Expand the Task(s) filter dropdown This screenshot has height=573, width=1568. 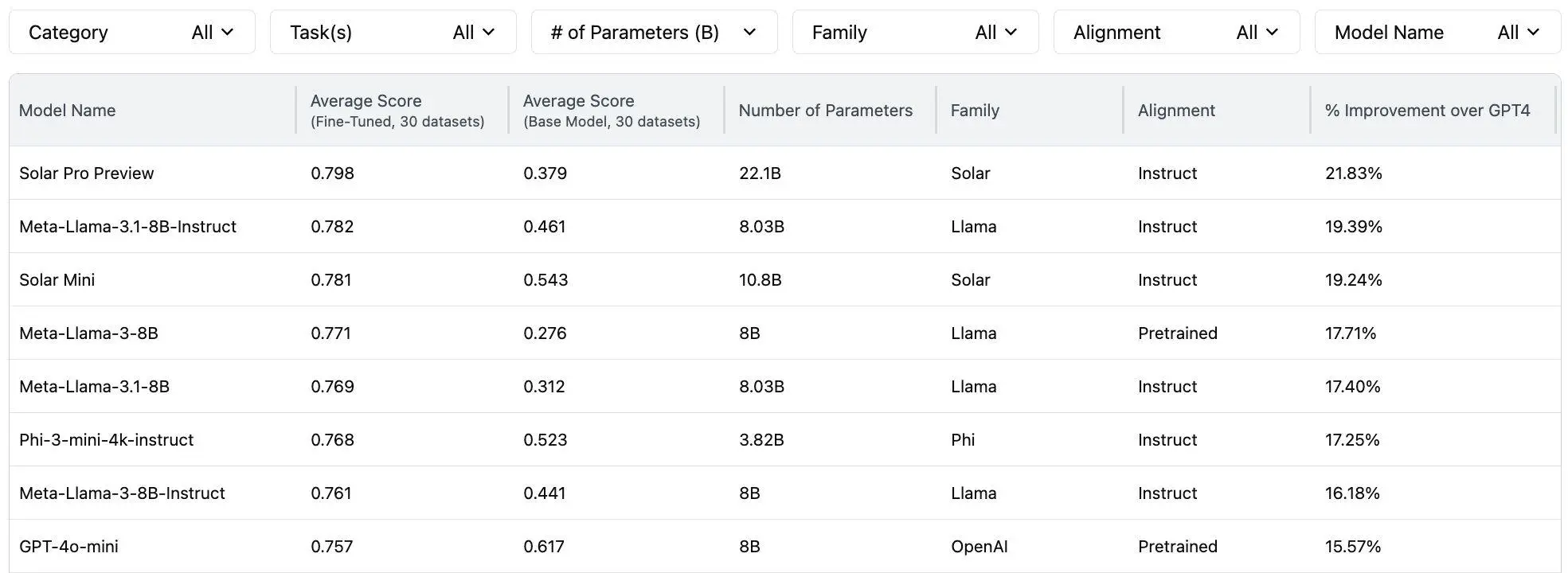393,32
